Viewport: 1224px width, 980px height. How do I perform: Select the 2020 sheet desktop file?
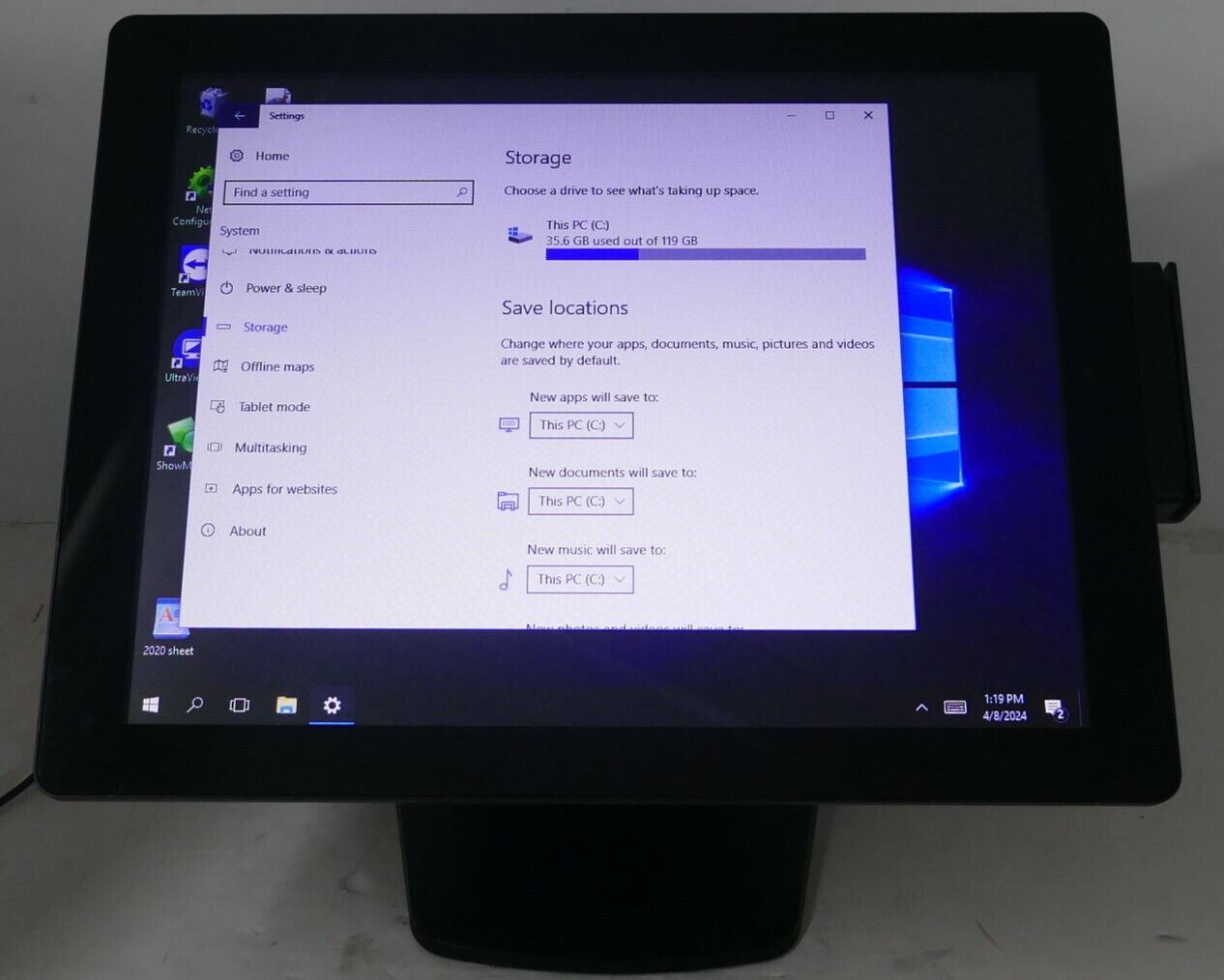click(x=169, y=627)
